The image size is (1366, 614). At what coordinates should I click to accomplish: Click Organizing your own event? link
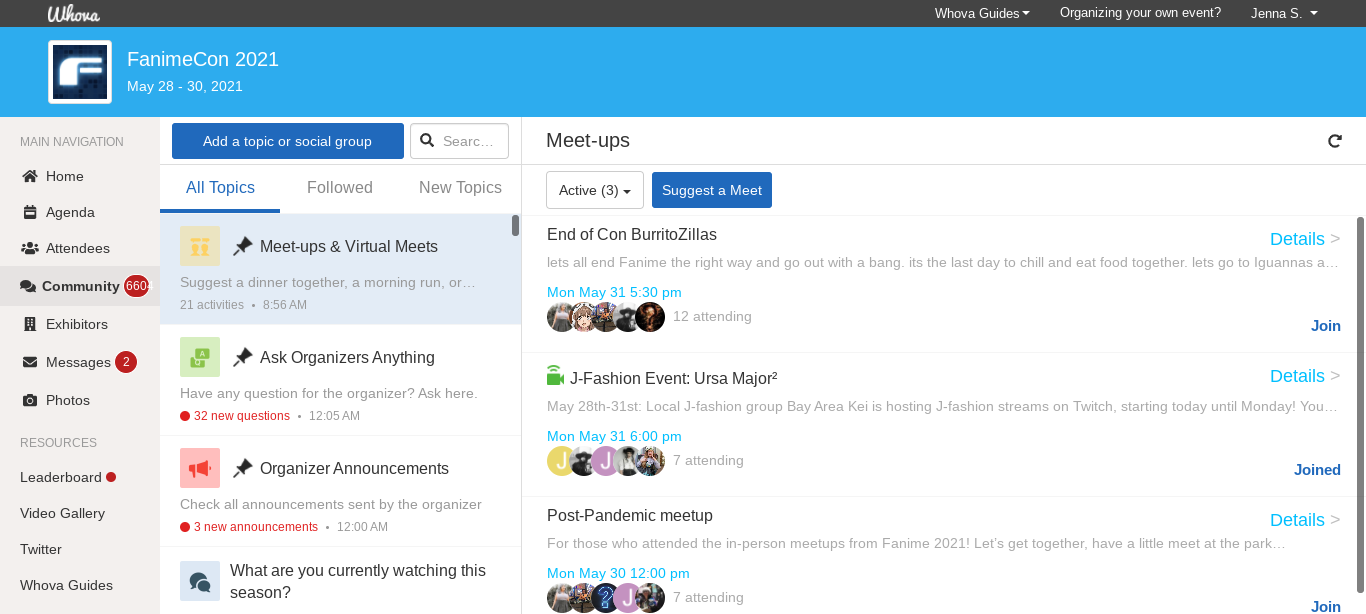click(x=1140, y=13)
